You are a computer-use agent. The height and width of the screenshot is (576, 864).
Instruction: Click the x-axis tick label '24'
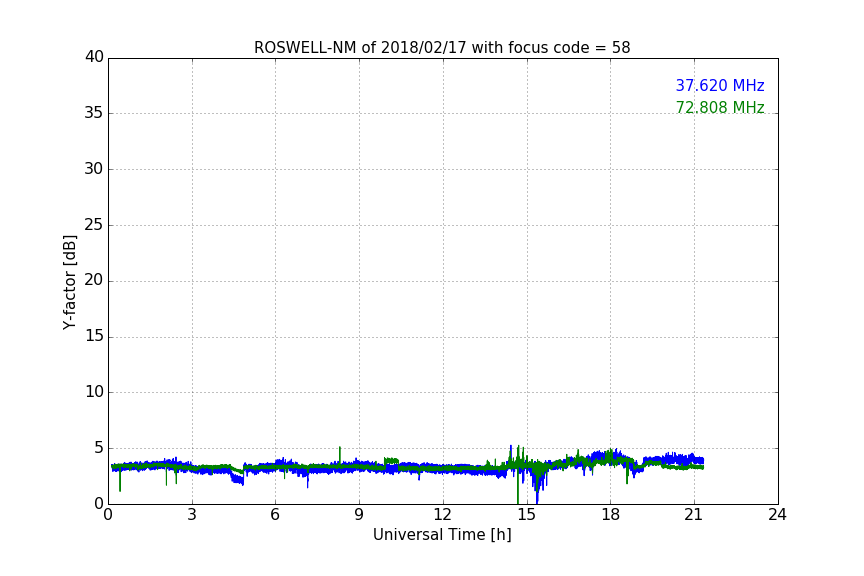coord(777,515)
